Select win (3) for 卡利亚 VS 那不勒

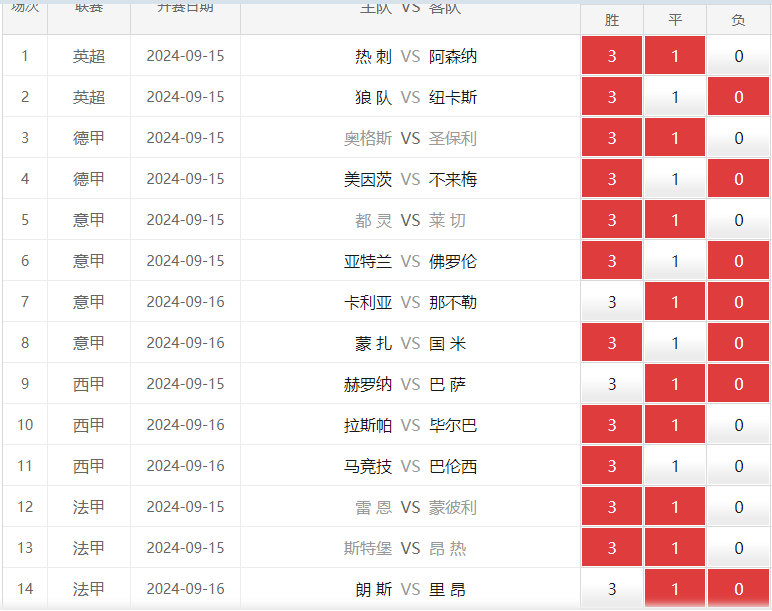(611, 302)
